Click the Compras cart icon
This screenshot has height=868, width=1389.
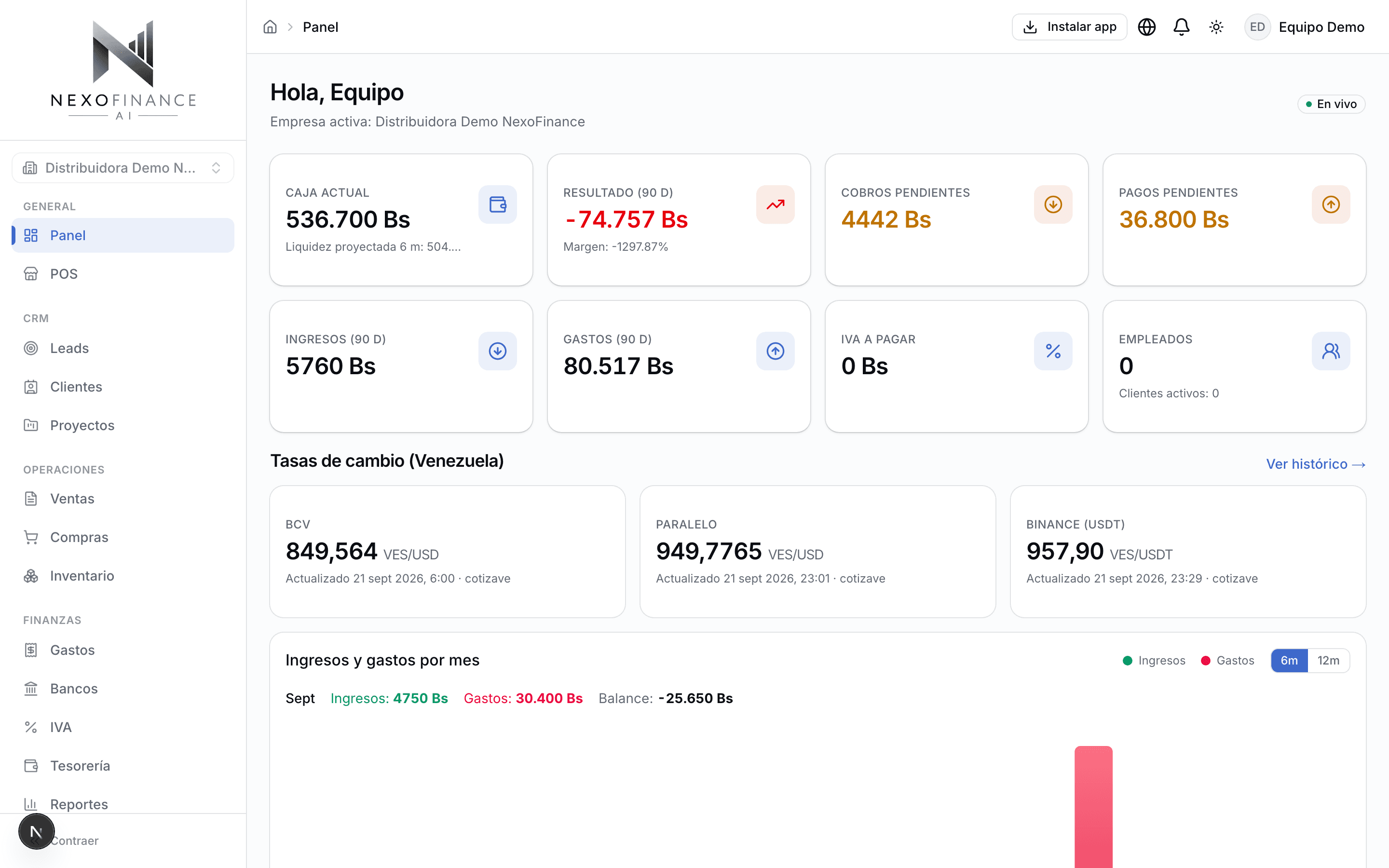(x=31, y=537)
